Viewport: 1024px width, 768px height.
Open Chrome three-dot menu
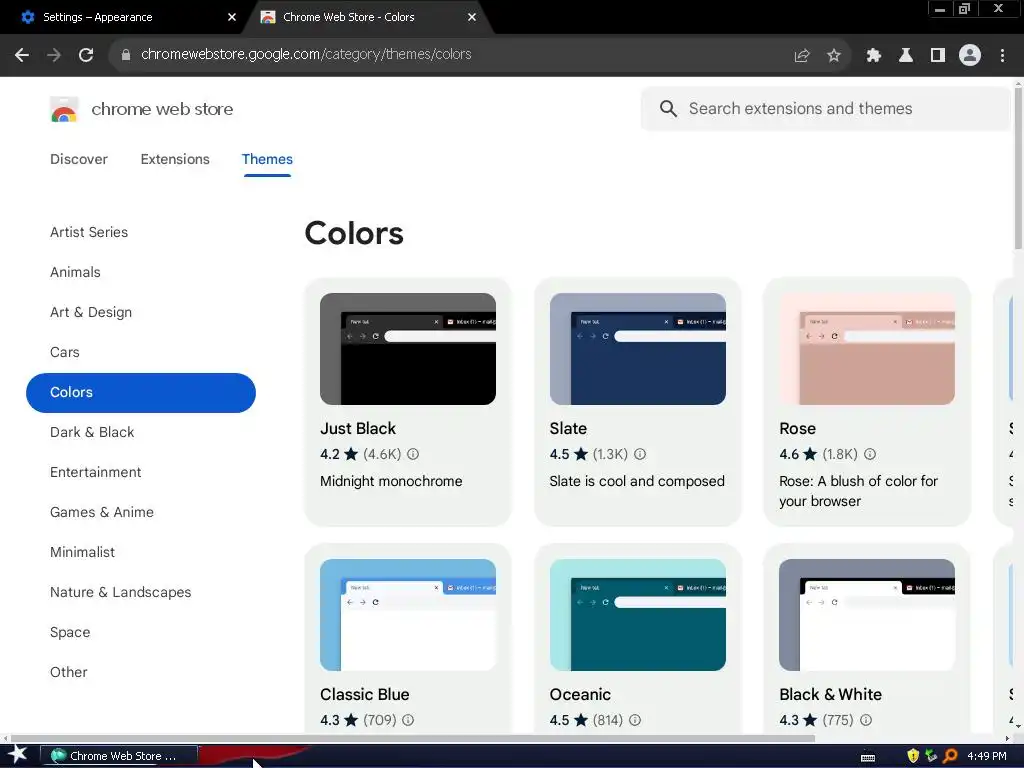pyautogui.click(x=1002, y=56)
